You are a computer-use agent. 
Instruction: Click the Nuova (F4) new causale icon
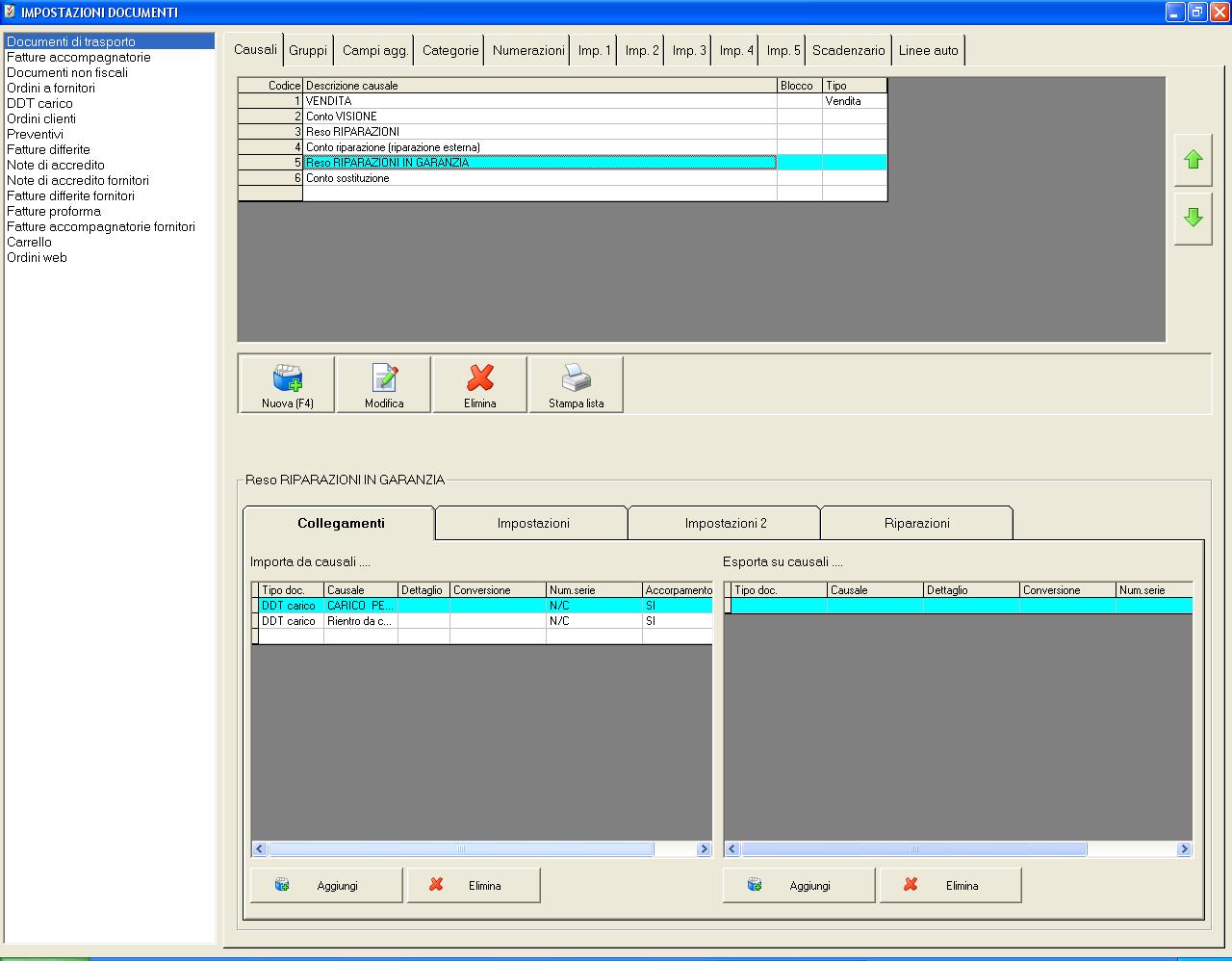point(287,384)
